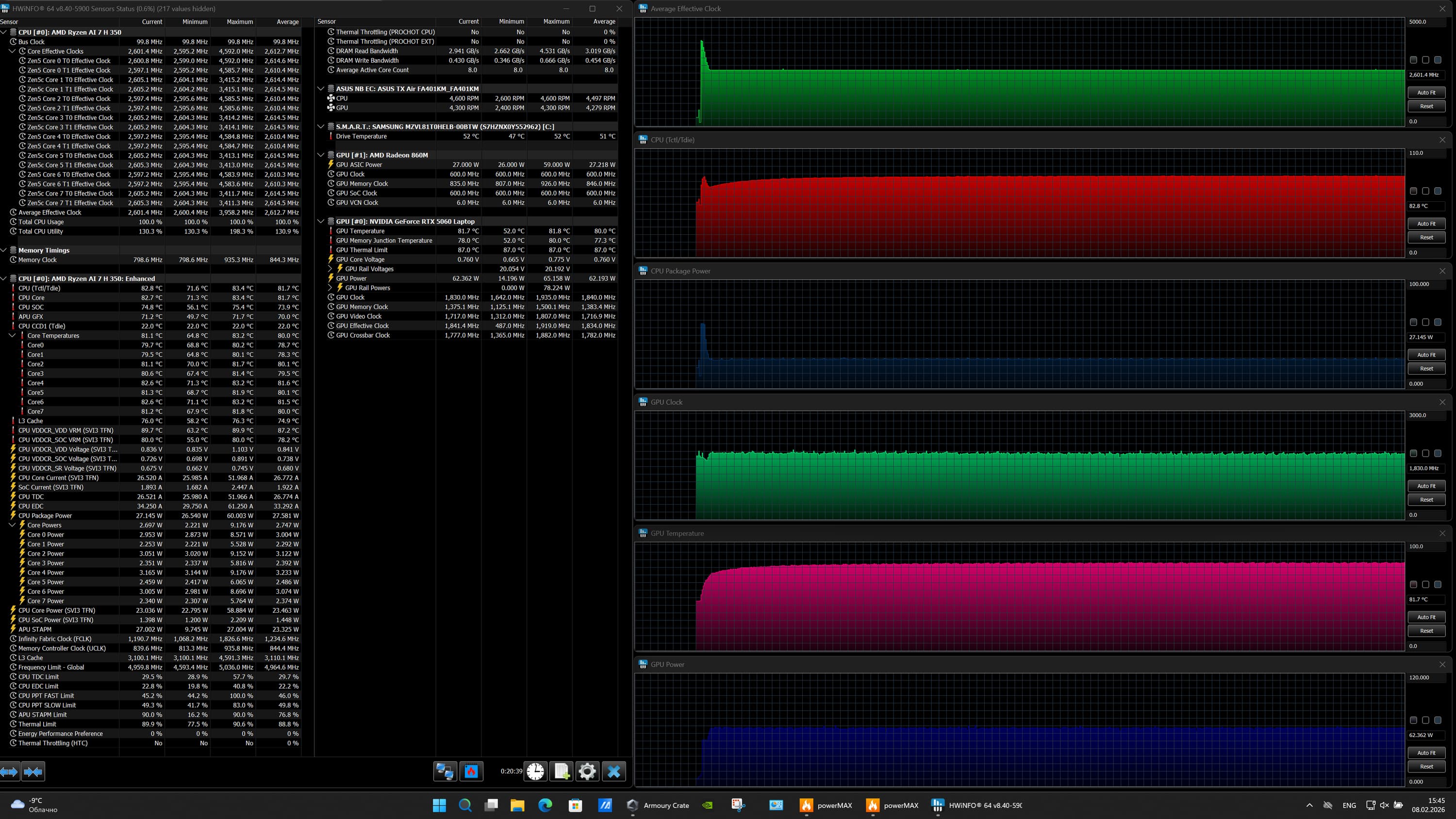Open the remote network connection icon
The height and width of the screenshot is (819, 1456).
445,771
